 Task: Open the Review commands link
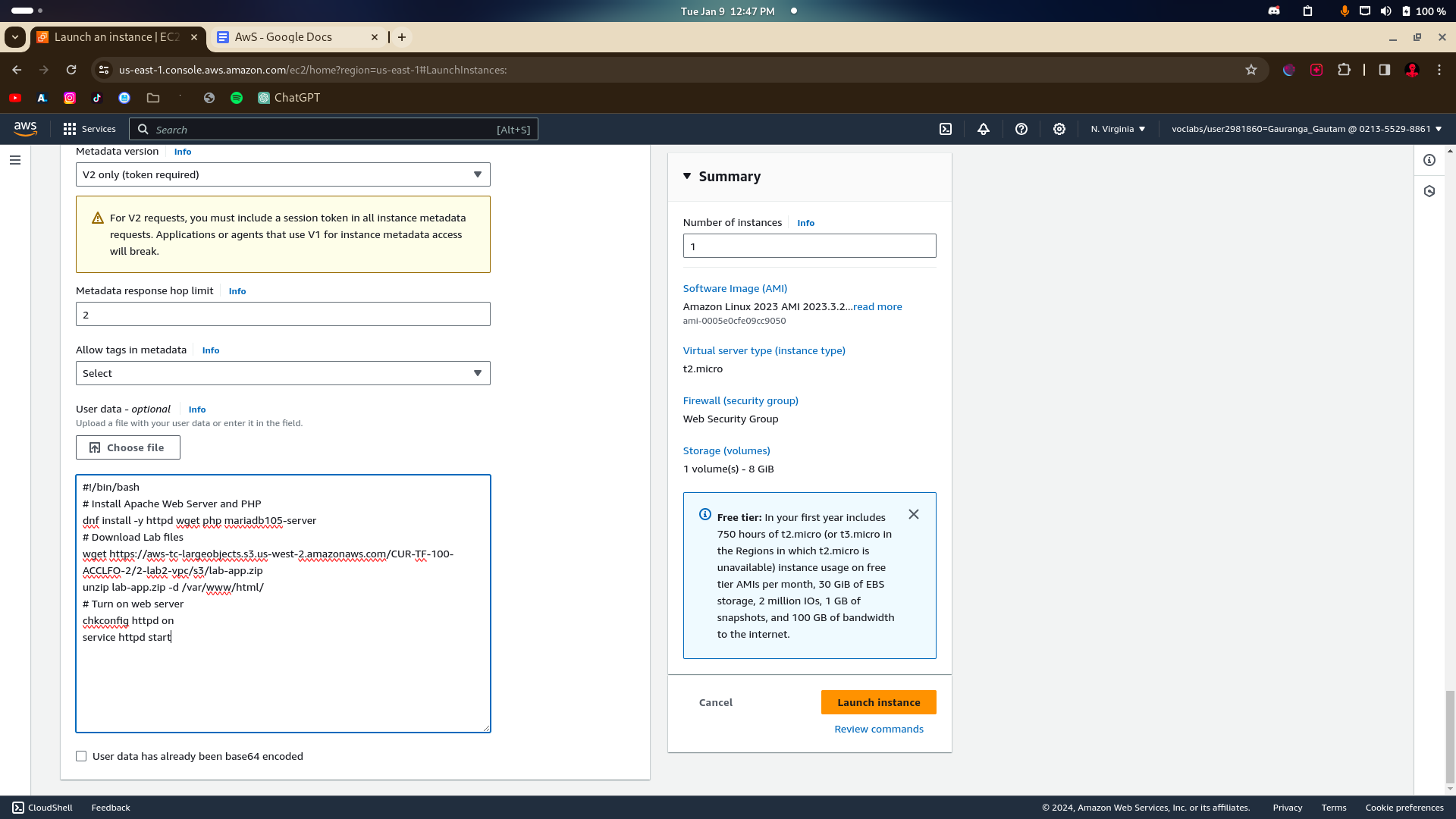click(x=878, y=729)
